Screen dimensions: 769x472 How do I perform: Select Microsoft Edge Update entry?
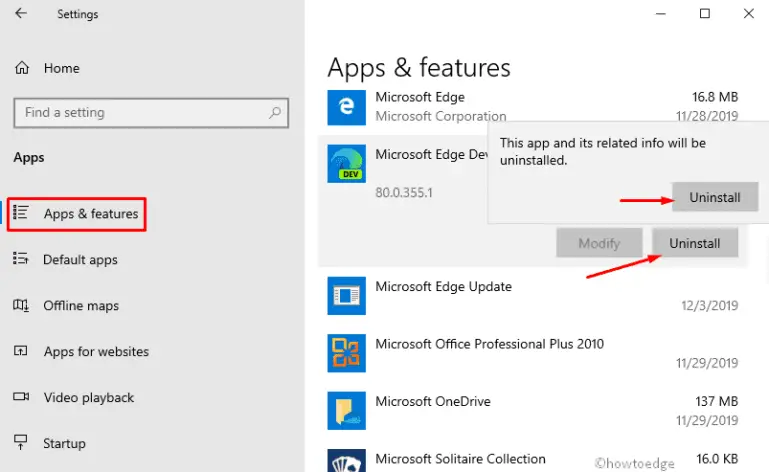click(x=443, y=287)
